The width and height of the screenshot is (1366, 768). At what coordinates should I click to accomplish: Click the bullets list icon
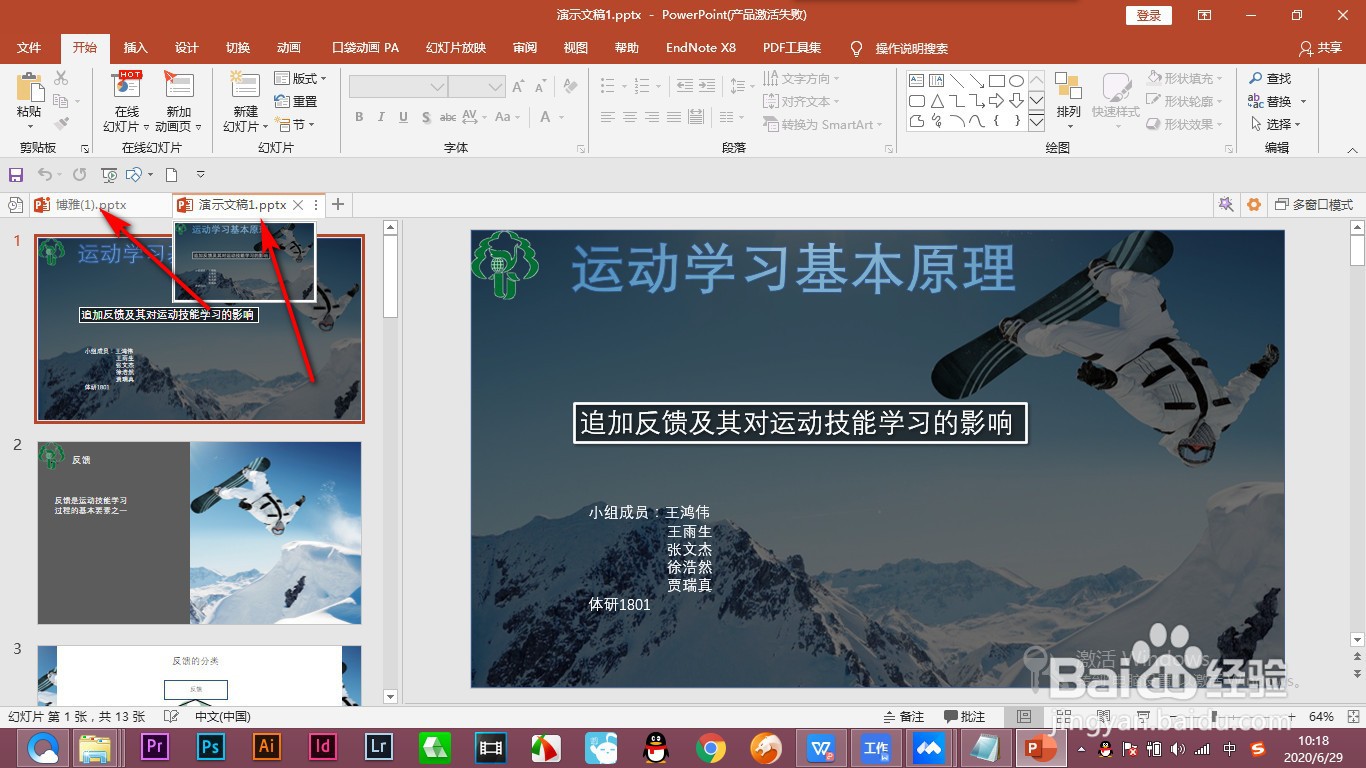[608, 87]
